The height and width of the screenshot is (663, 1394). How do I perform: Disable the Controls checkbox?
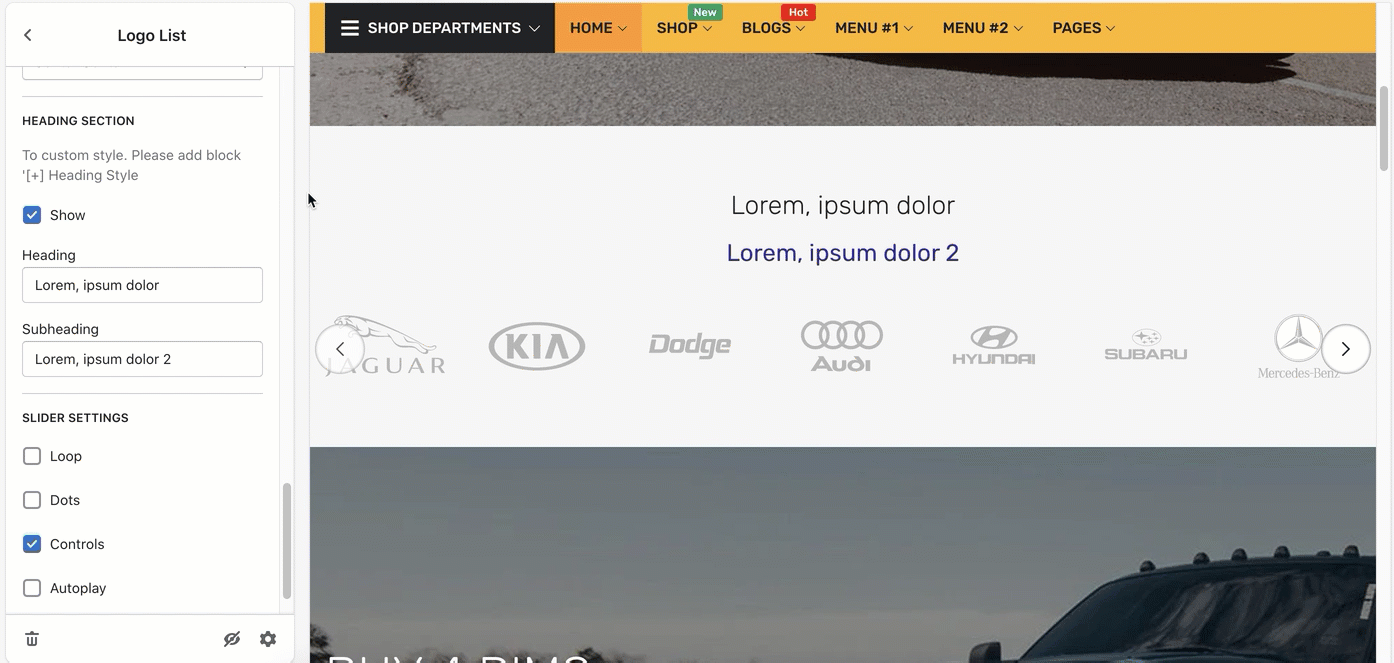pyautogui.click(x=32, y=544)
